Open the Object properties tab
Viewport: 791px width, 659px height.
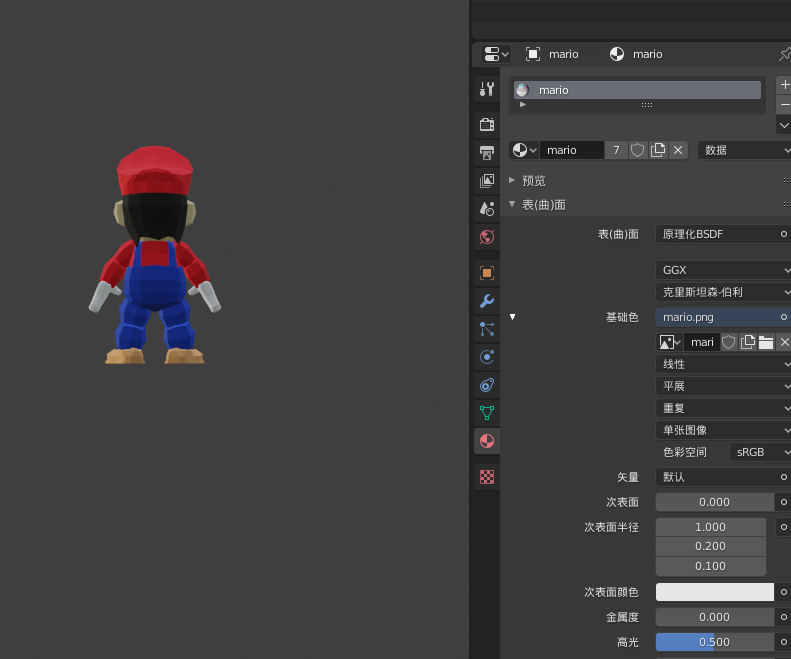(487, 273)
